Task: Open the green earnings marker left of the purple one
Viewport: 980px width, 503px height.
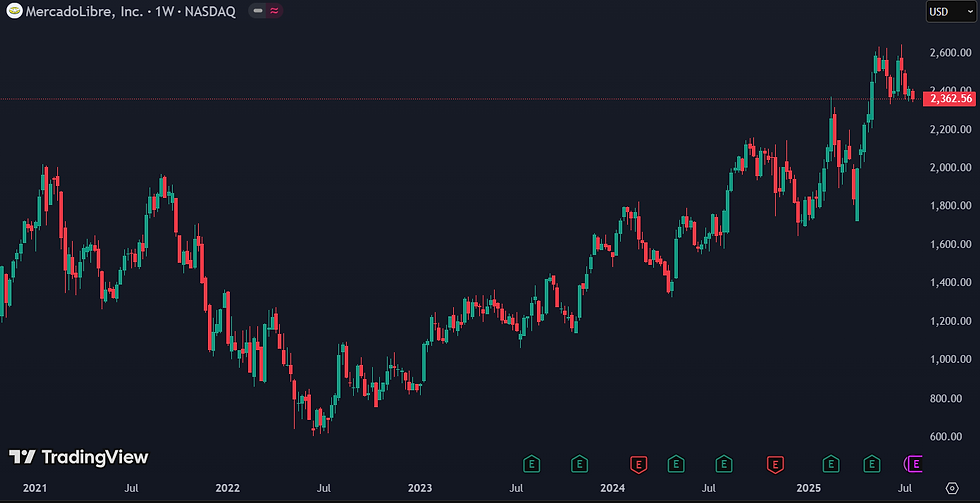Action: pos(872,464)
